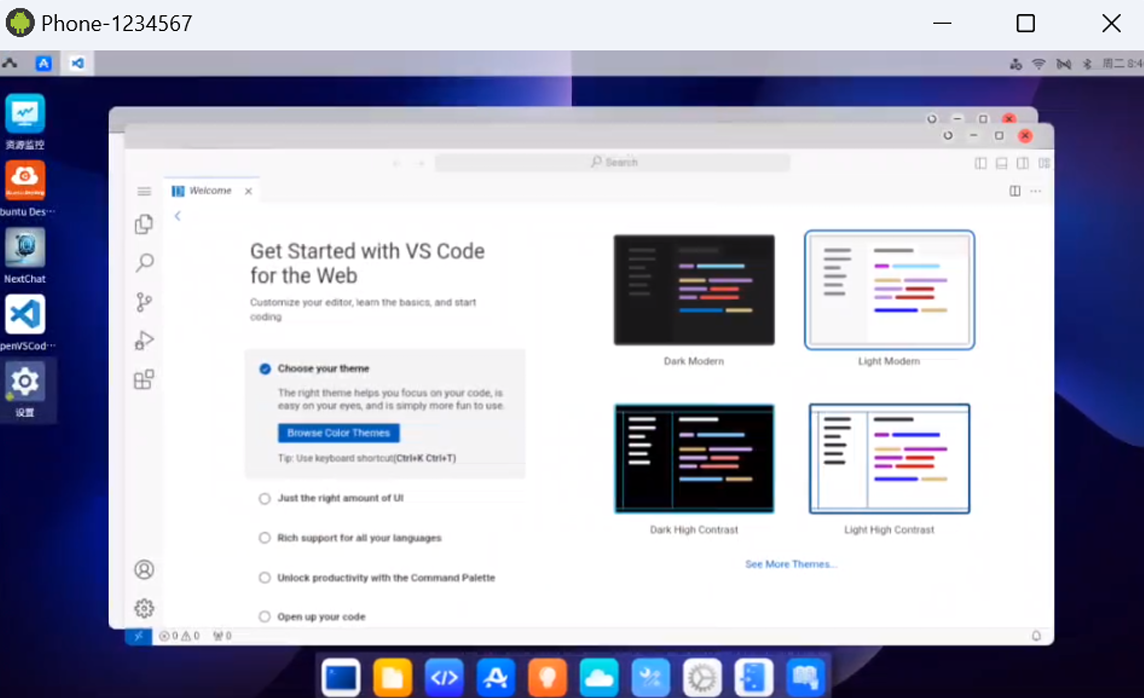
Task: Click the navigate back arrow near search
Action: tap(396, 163)
